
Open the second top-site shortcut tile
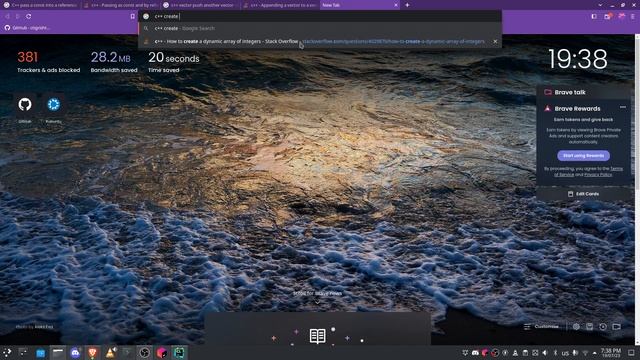[x=53, y=104]
